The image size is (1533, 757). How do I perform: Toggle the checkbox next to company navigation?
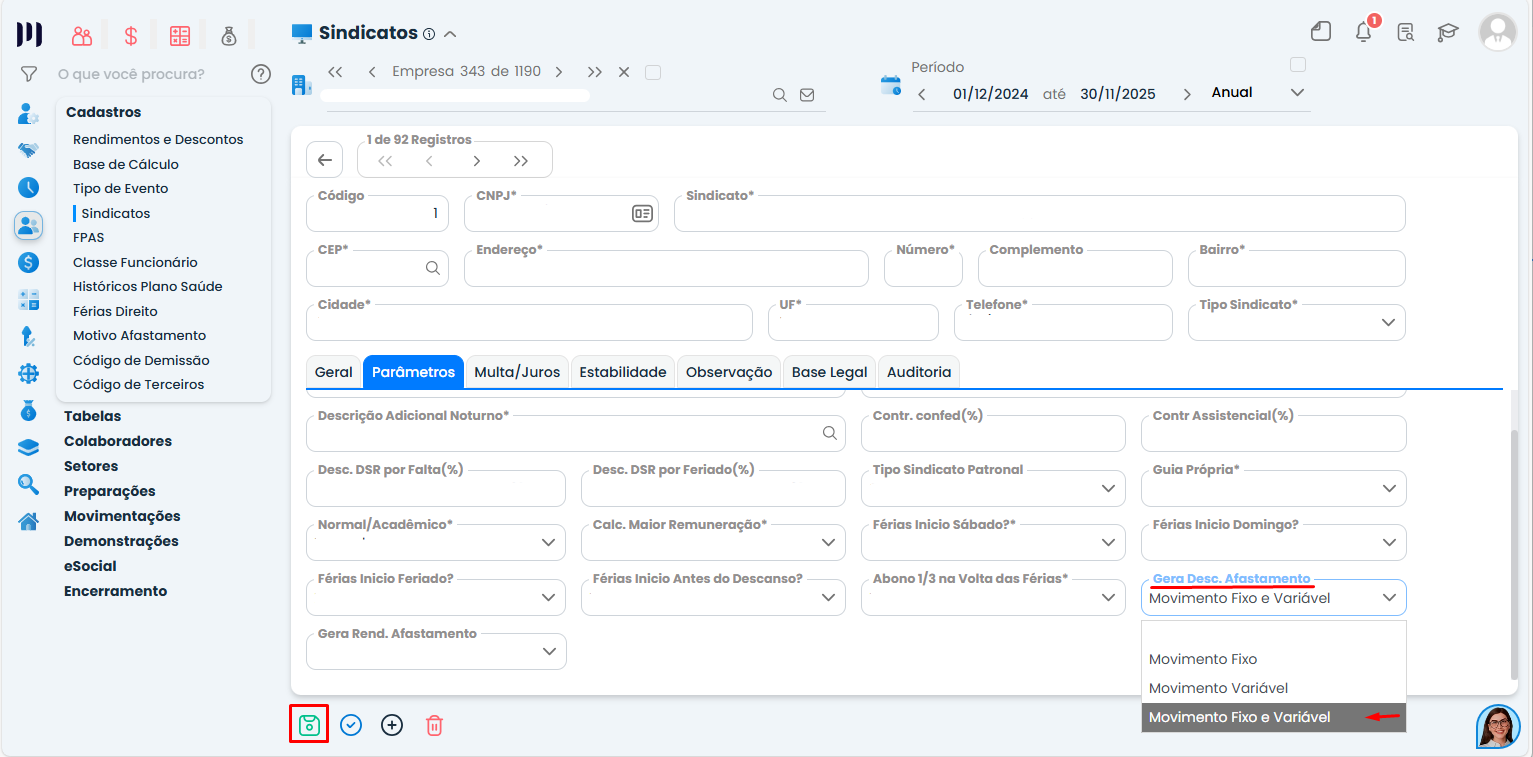(x=653, y=72)
